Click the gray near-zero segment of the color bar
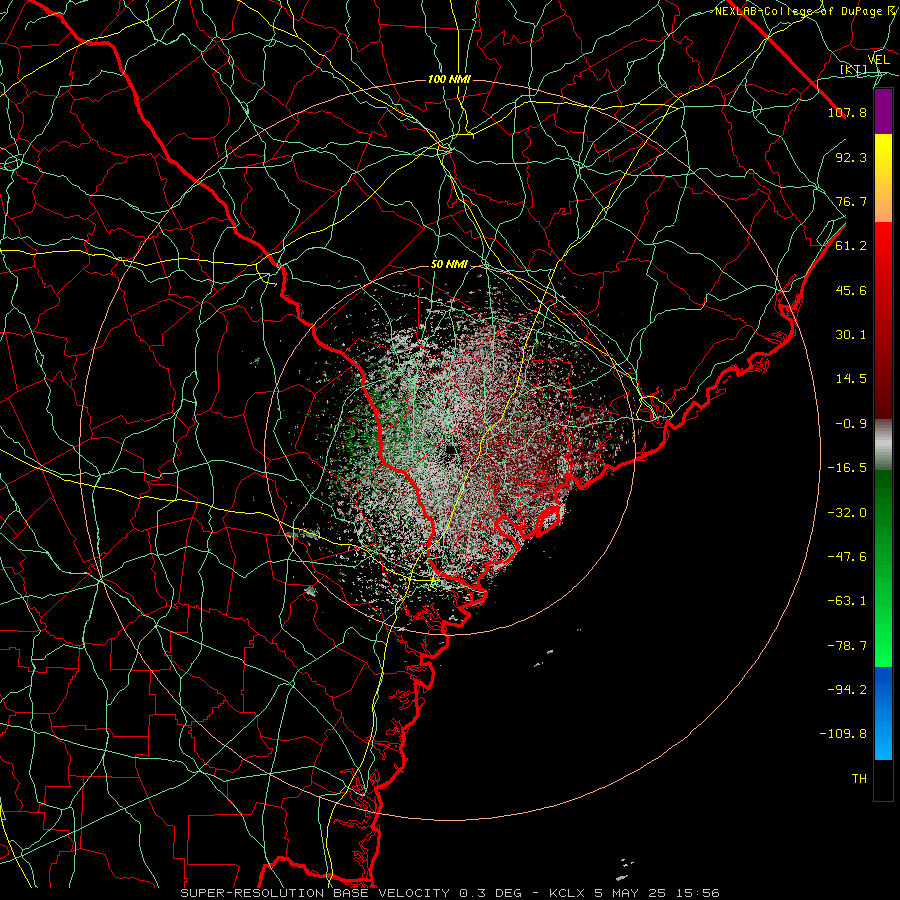 point(883,444)
